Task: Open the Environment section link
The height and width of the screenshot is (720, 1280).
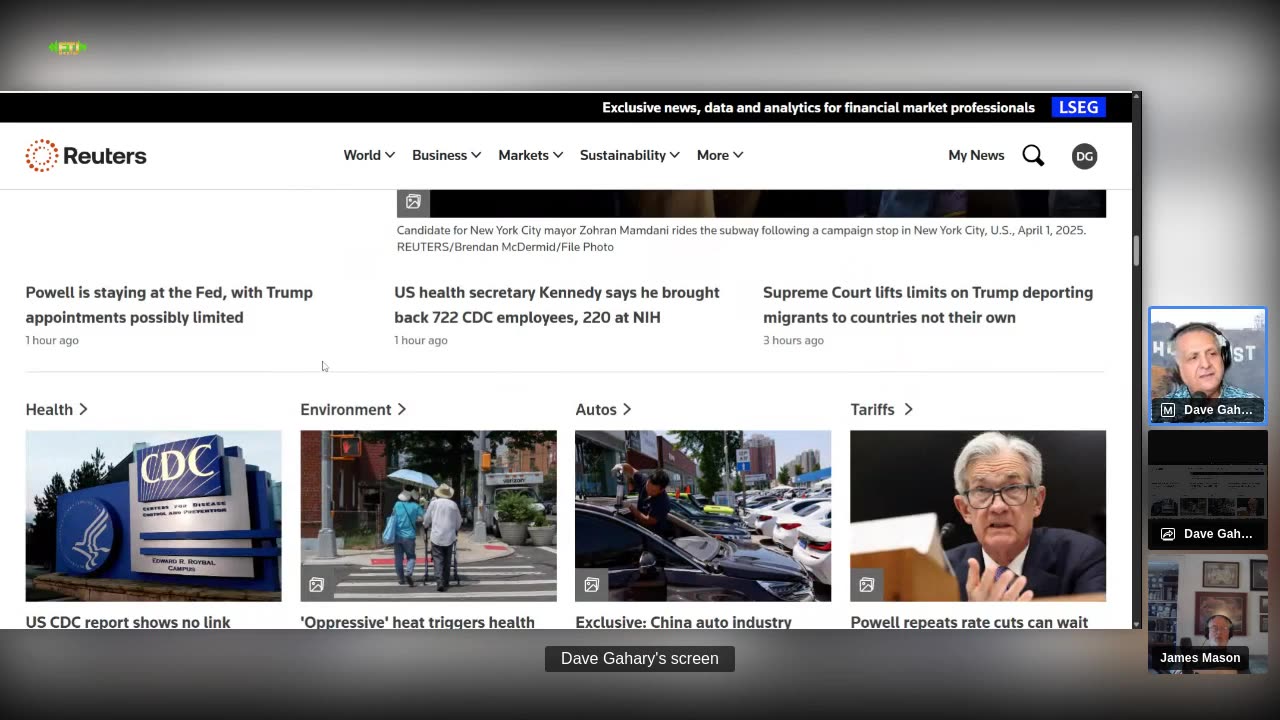Action: click(x=353, y=409)
